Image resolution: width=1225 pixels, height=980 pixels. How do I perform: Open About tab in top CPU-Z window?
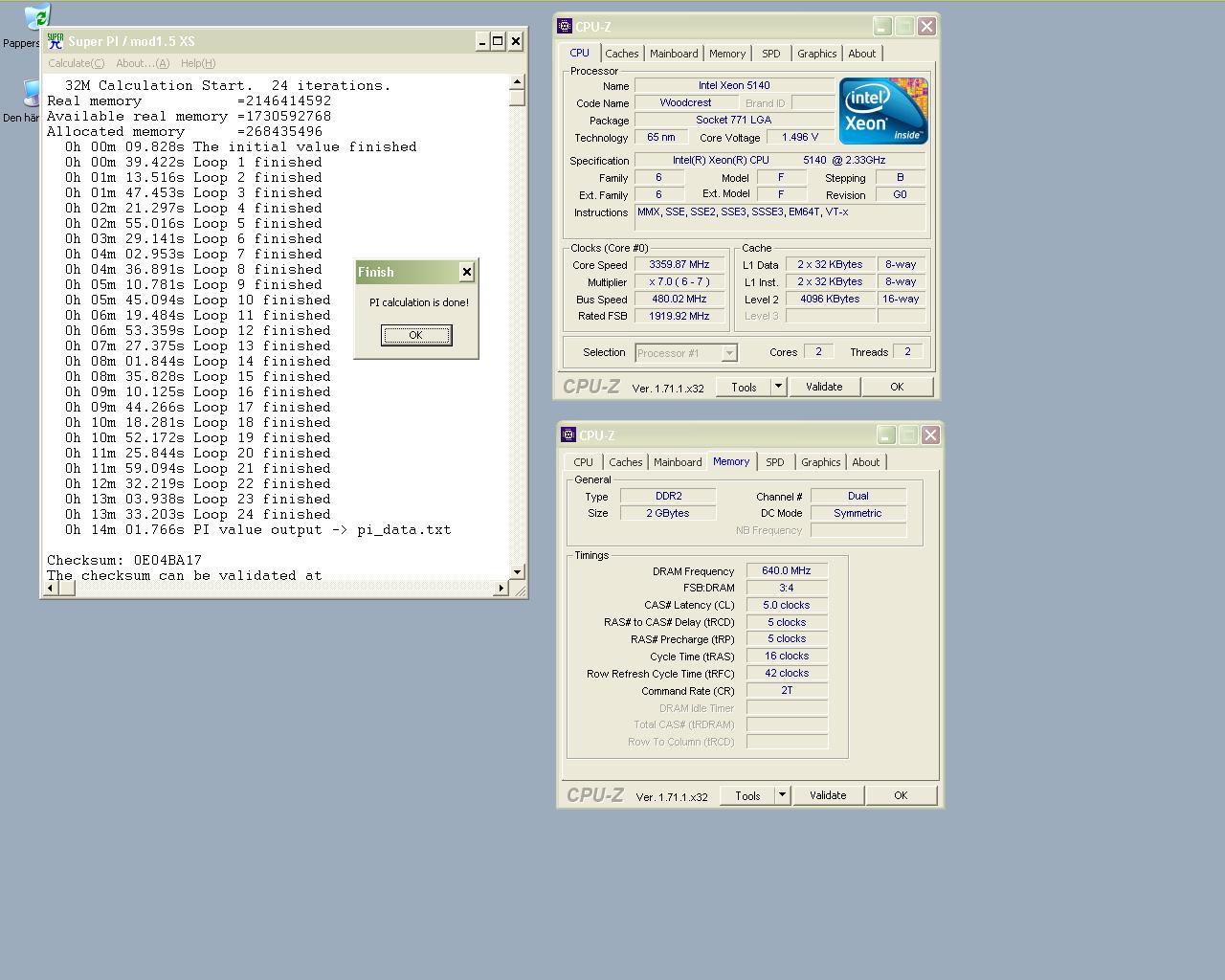click(x=862, y=54)
